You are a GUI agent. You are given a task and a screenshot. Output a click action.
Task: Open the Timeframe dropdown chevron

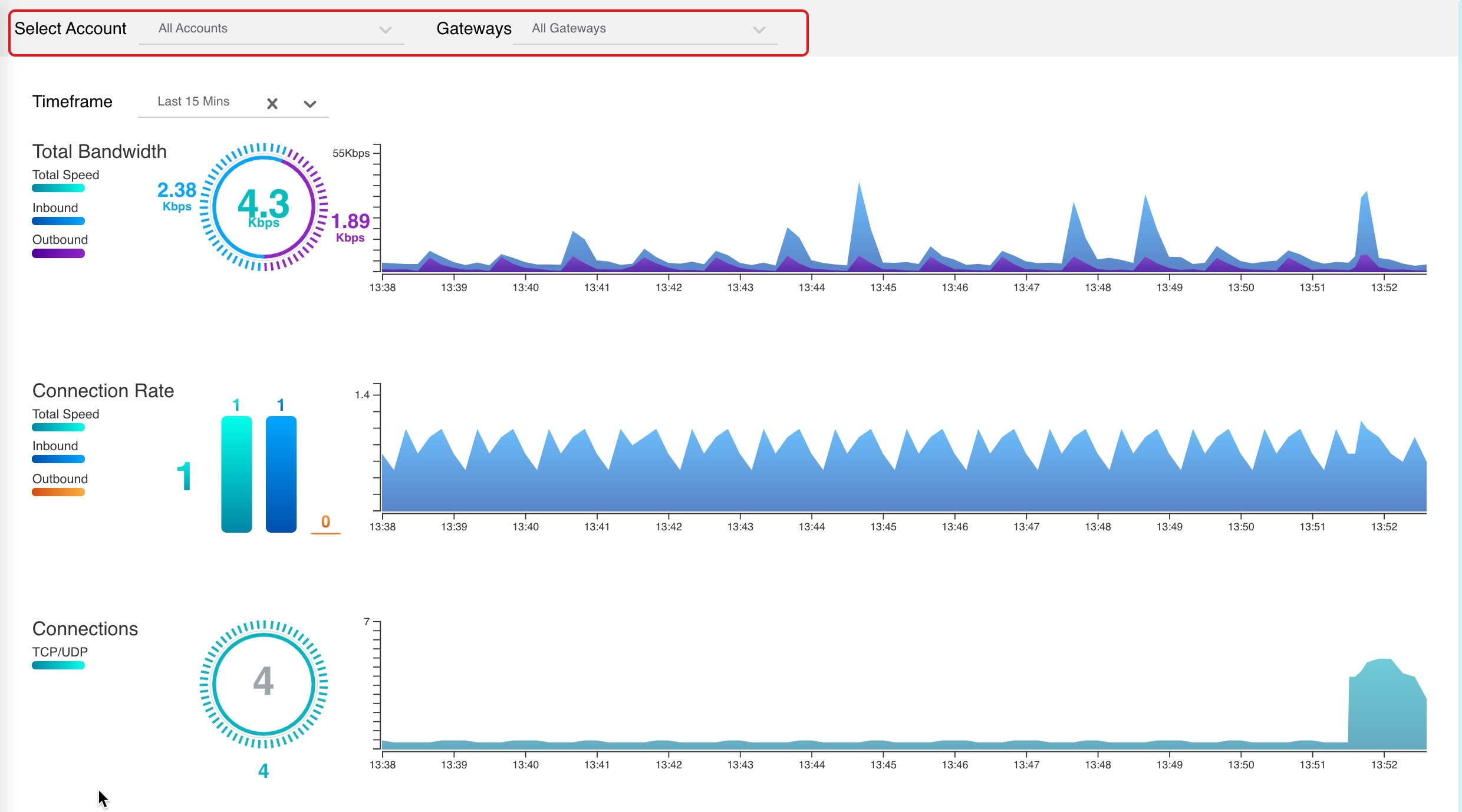[x=311, y=103]
